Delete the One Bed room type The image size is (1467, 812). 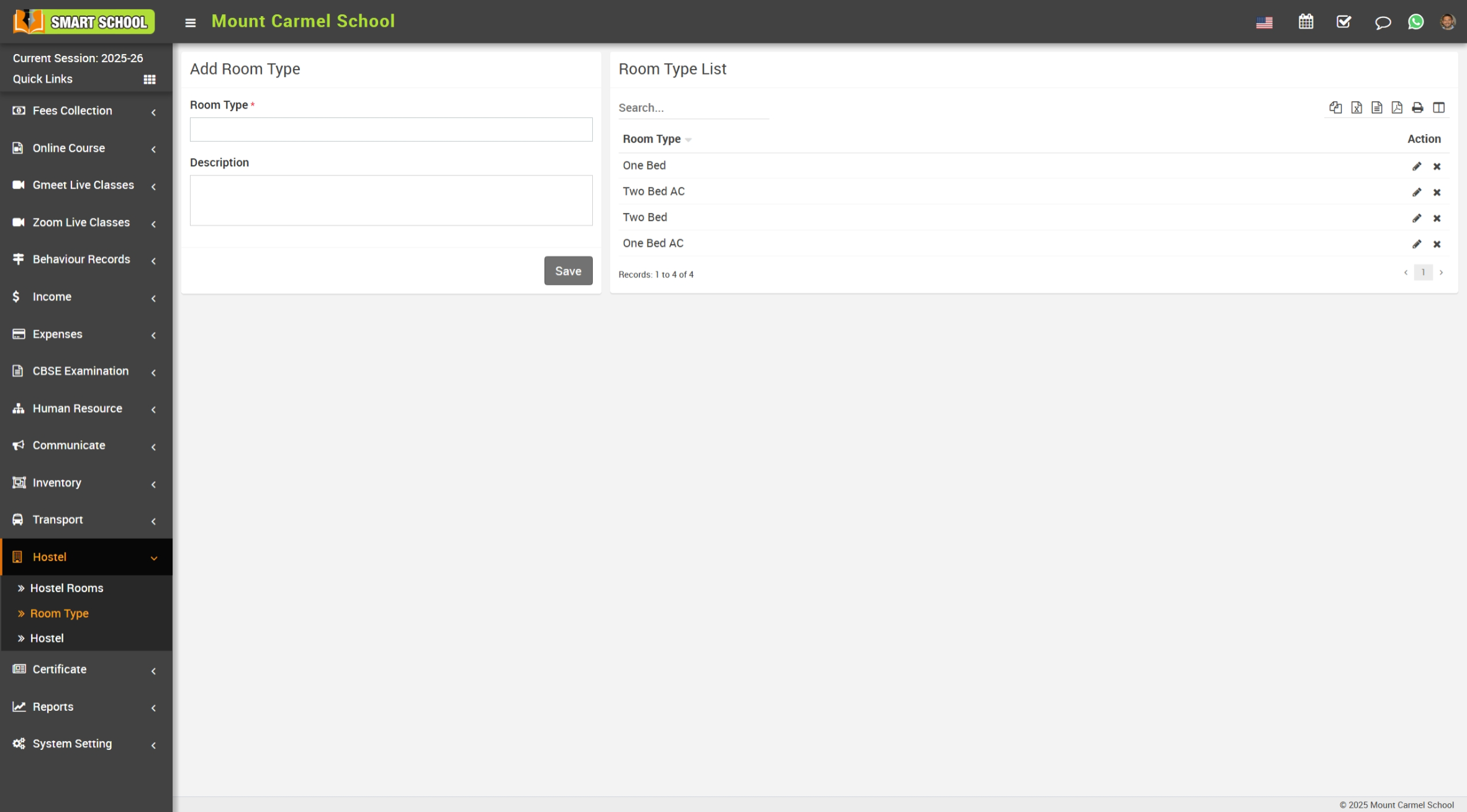point(1437,166)
